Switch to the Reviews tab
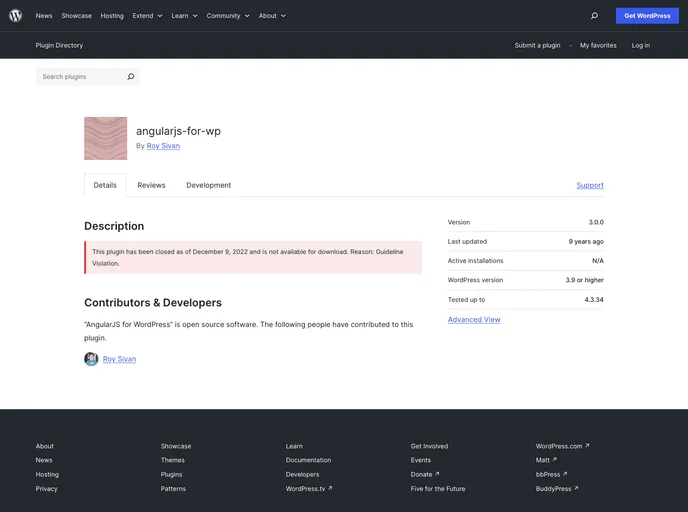688x512 pixels. (151, 185)
